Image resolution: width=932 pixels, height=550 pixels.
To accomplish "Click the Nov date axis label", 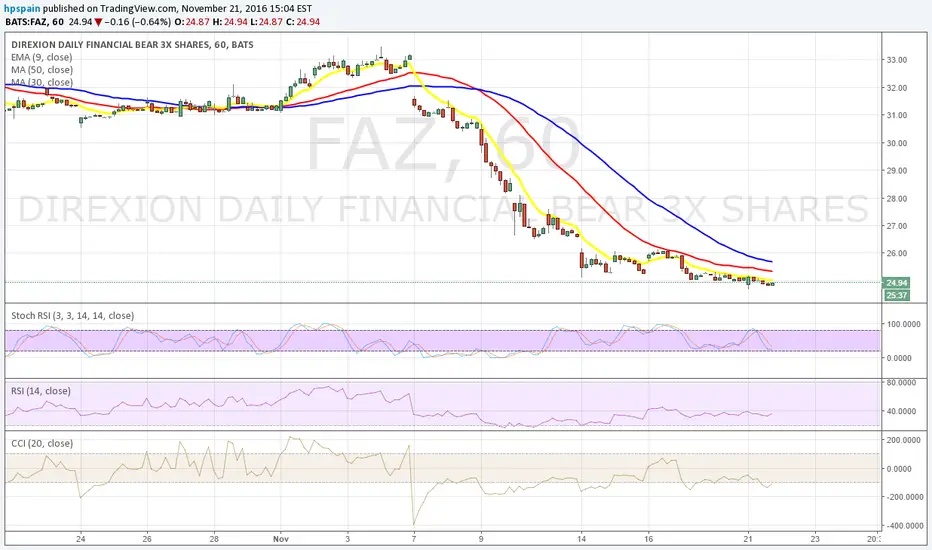I will coord(281,539).
